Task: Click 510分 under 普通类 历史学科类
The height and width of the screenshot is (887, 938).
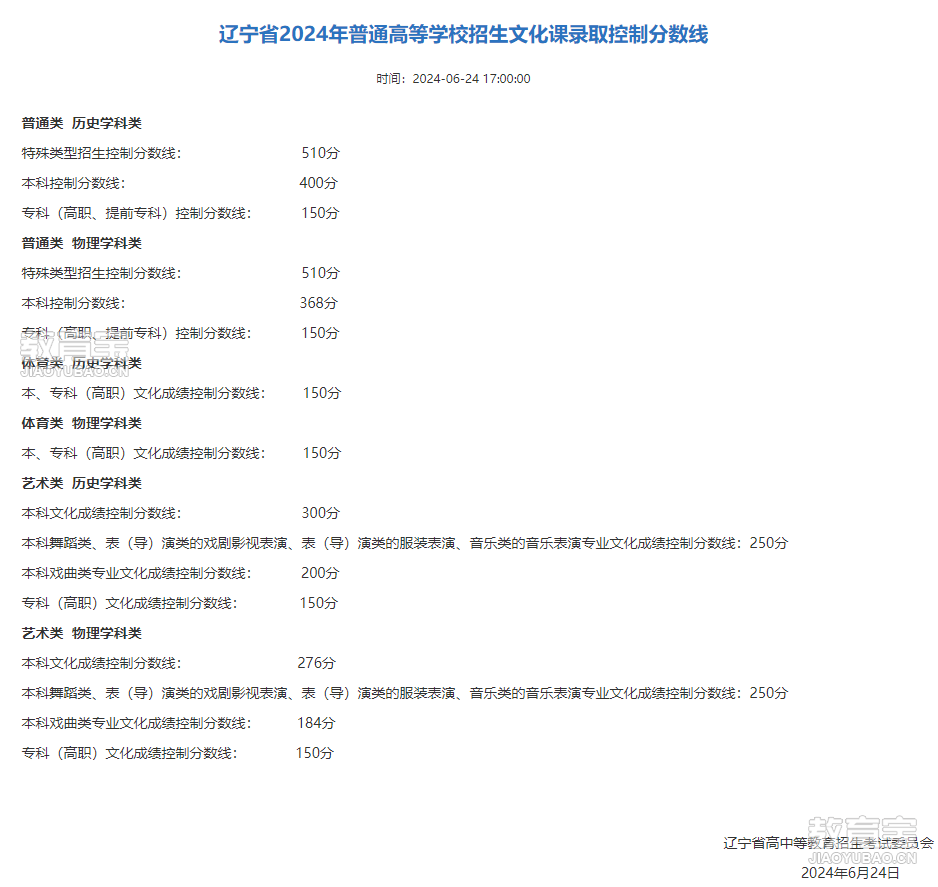Action: coord(320,153)
